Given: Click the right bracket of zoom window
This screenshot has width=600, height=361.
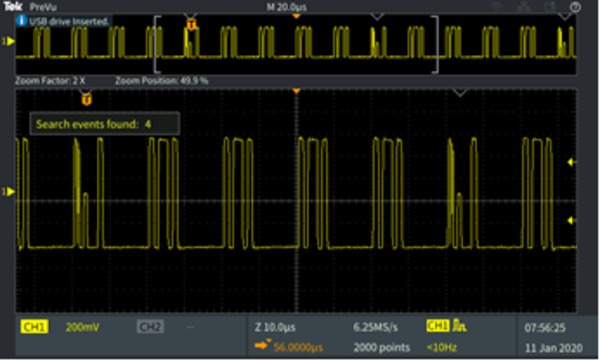Looking at the screenshot, I should 435,44.
